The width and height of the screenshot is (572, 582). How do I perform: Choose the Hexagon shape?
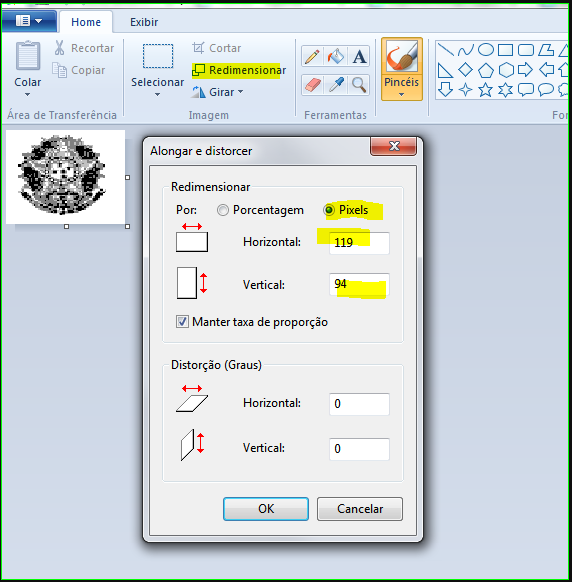click(x=506, y=70)
